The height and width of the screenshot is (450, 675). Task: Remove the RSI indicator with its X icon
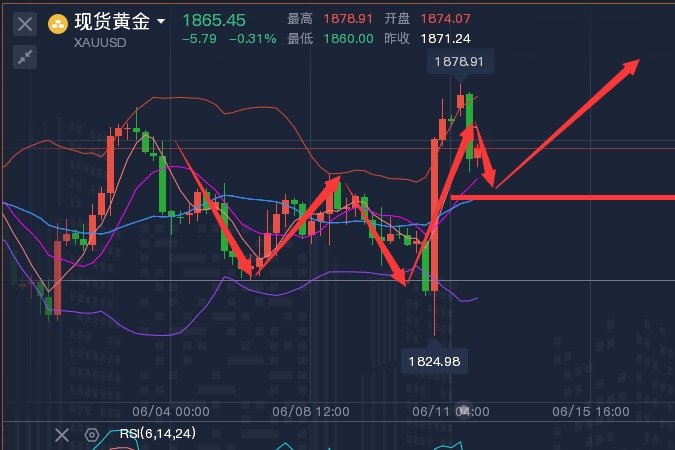coord(62,434)
